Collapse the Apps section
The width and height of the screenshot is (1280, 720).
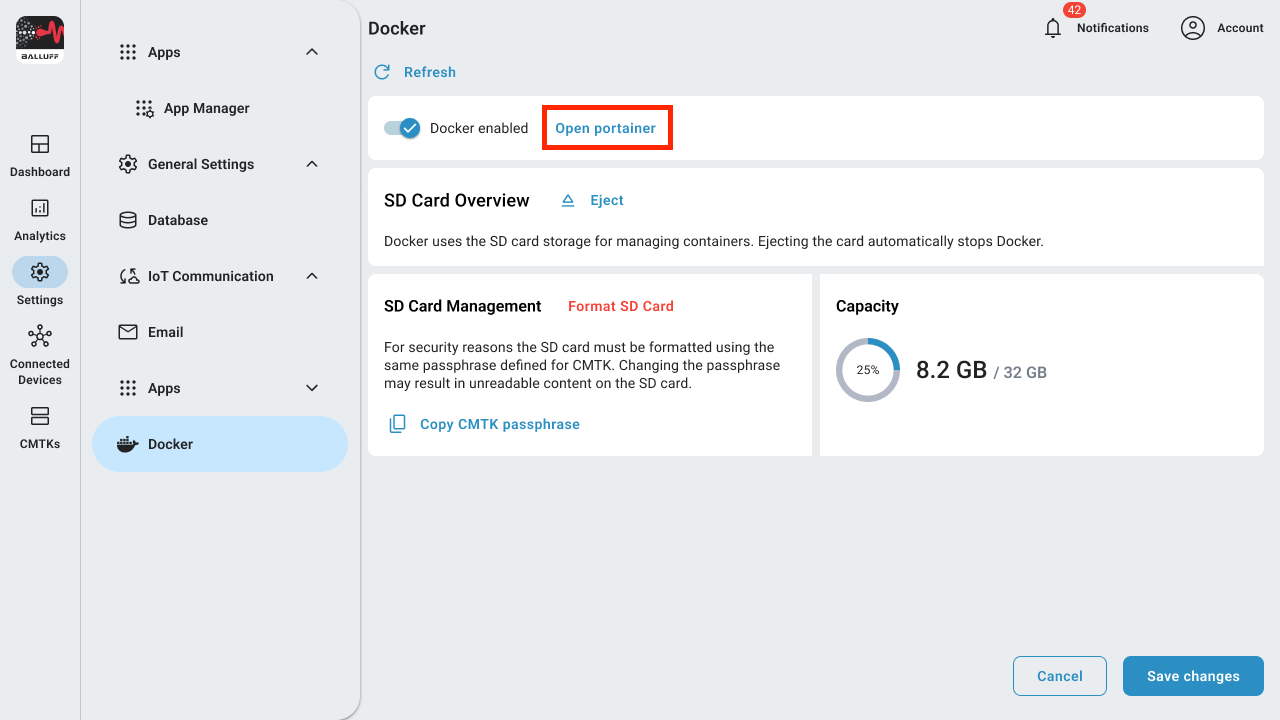point(311,52)
